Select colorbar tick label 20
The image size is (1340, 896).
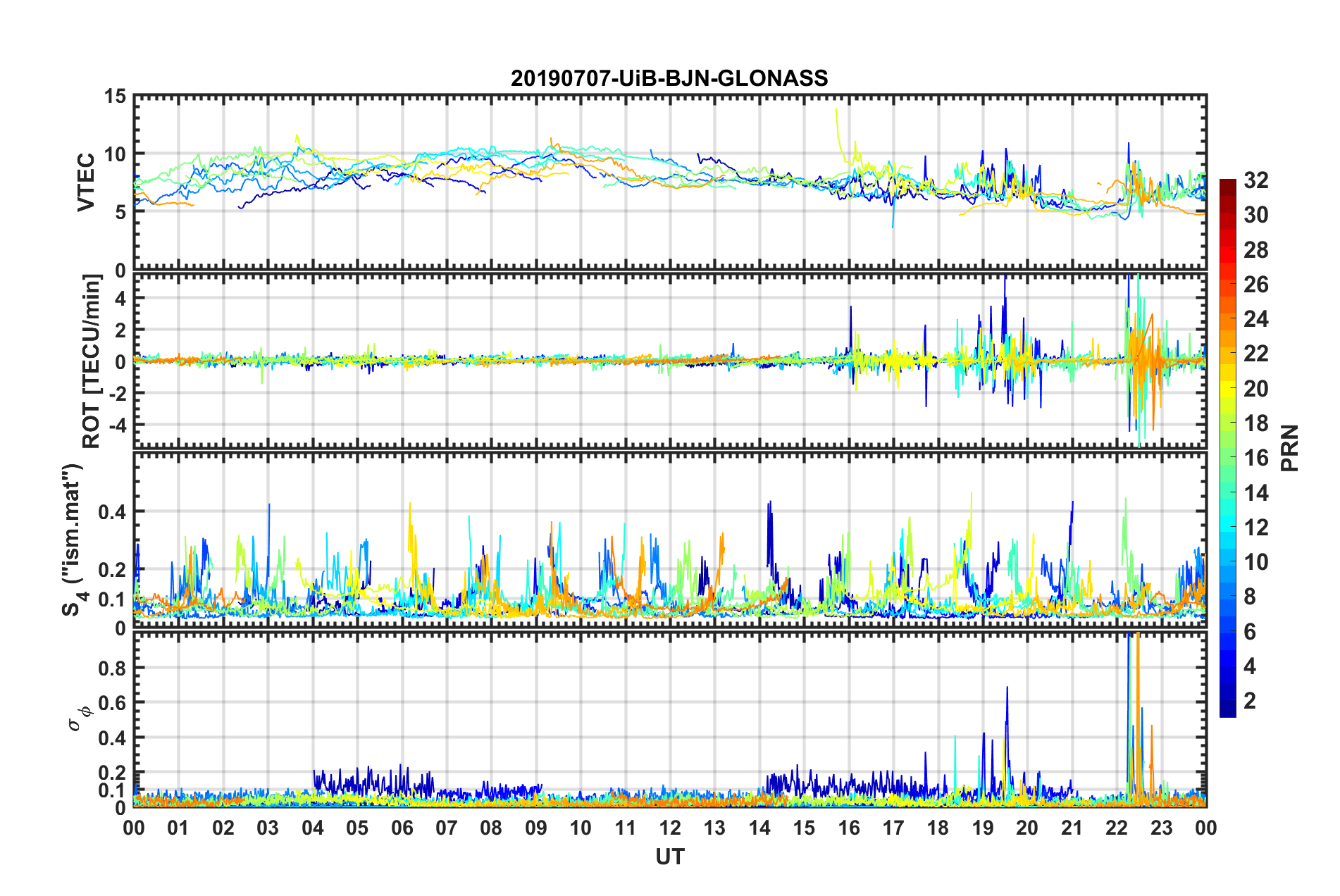pyautogui.click(x=1255, y=389)
